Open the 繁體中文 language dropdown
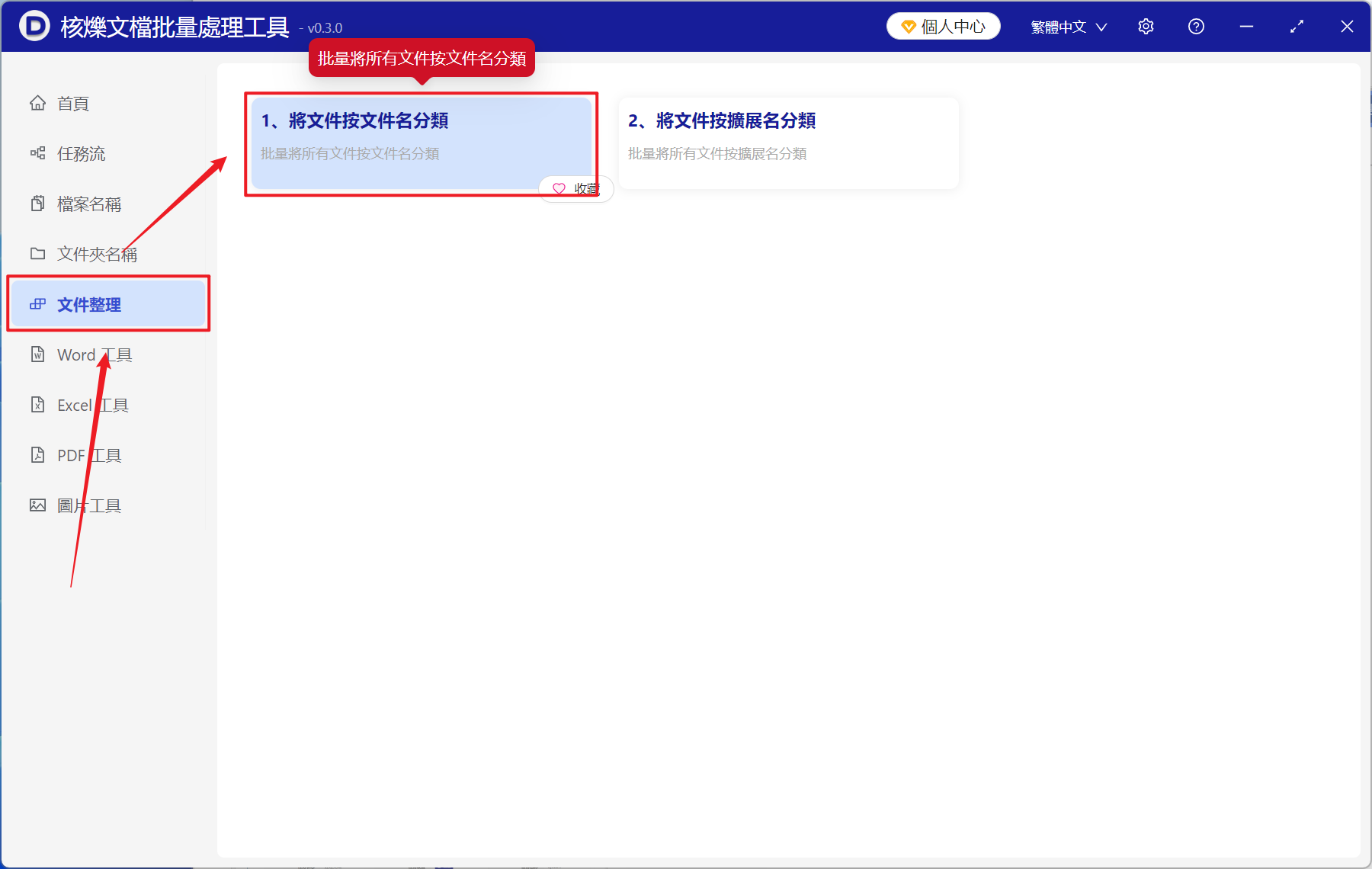 (1069, 27)
